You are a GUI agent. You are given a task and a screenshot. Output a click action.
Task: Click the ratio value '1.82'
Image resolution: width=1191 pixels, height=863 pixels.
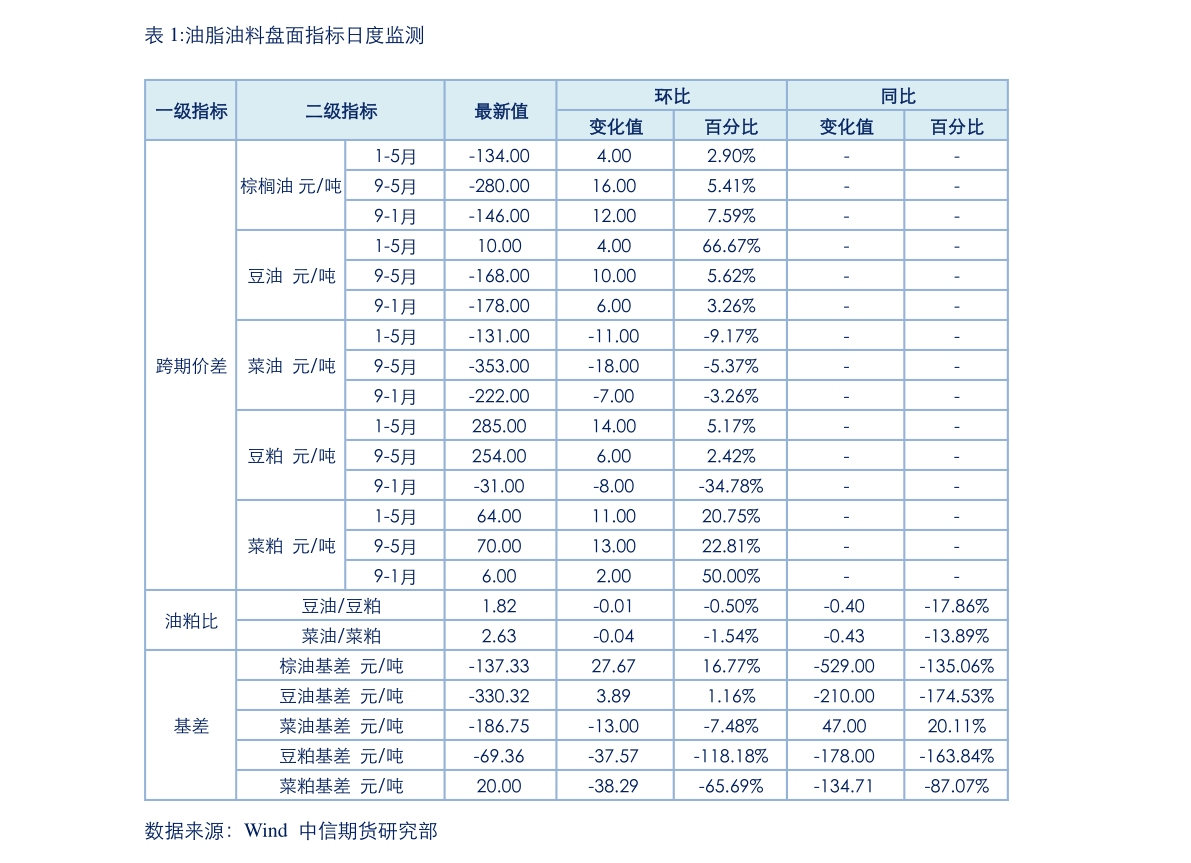click(x=499, y=606)
